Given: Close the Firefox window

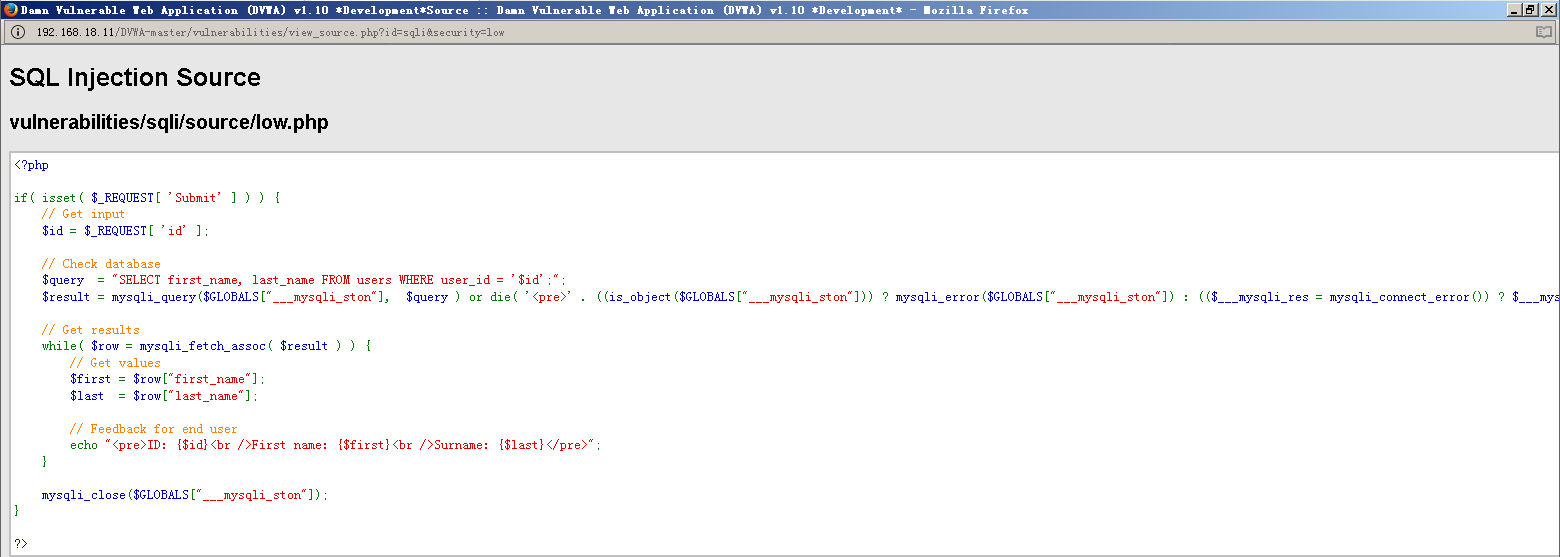Looking at the screenshot, I should click(1548, 10).
